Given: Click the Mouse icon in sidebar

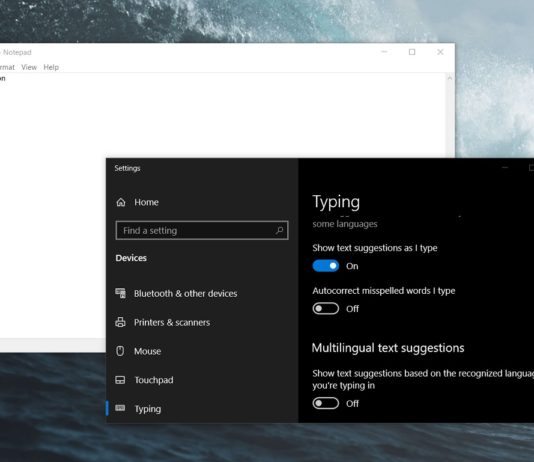Looking at the screenshot, I should (x=120, y=351).
